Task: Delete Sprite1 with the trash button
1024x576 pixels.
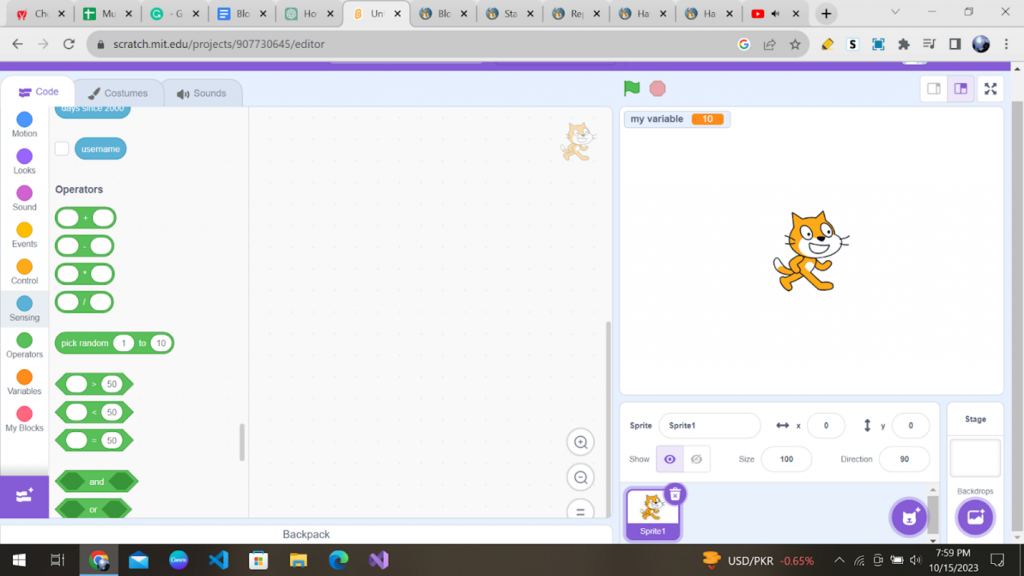Action: (x=675, y=493)
